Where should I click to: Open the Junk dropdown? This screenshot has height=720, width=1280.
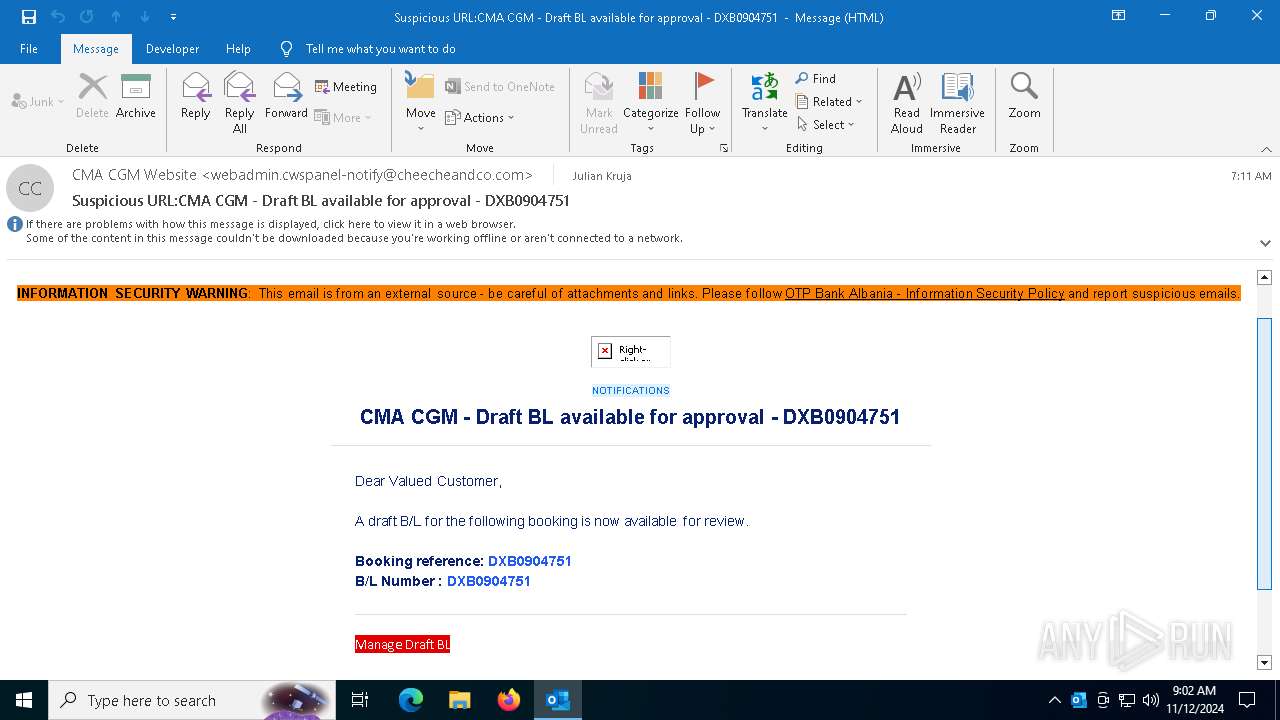[38, 101]
